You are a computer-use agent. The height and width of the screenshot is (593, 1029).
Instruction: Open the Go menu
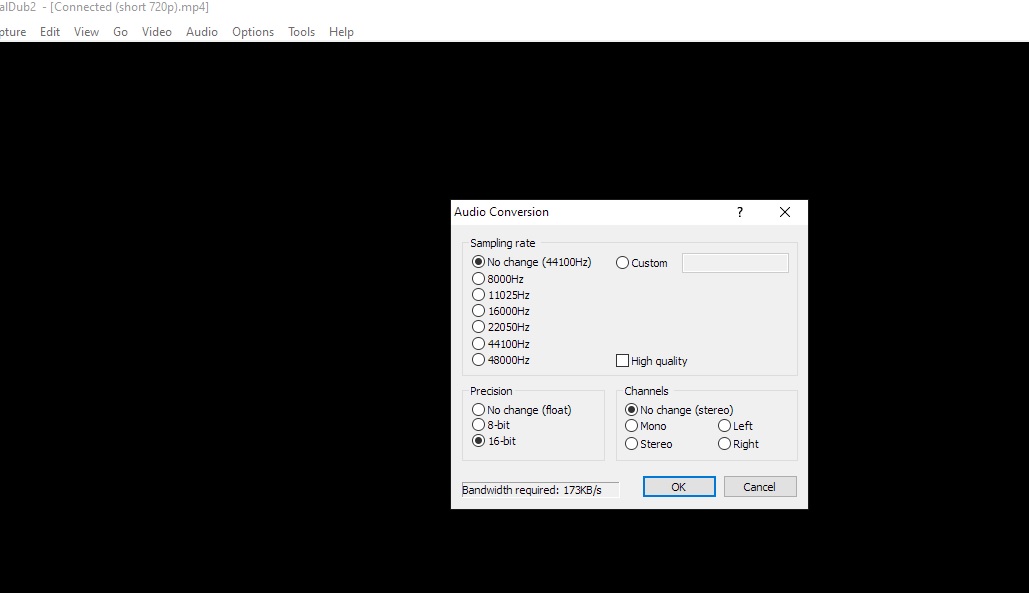[120, 31]
